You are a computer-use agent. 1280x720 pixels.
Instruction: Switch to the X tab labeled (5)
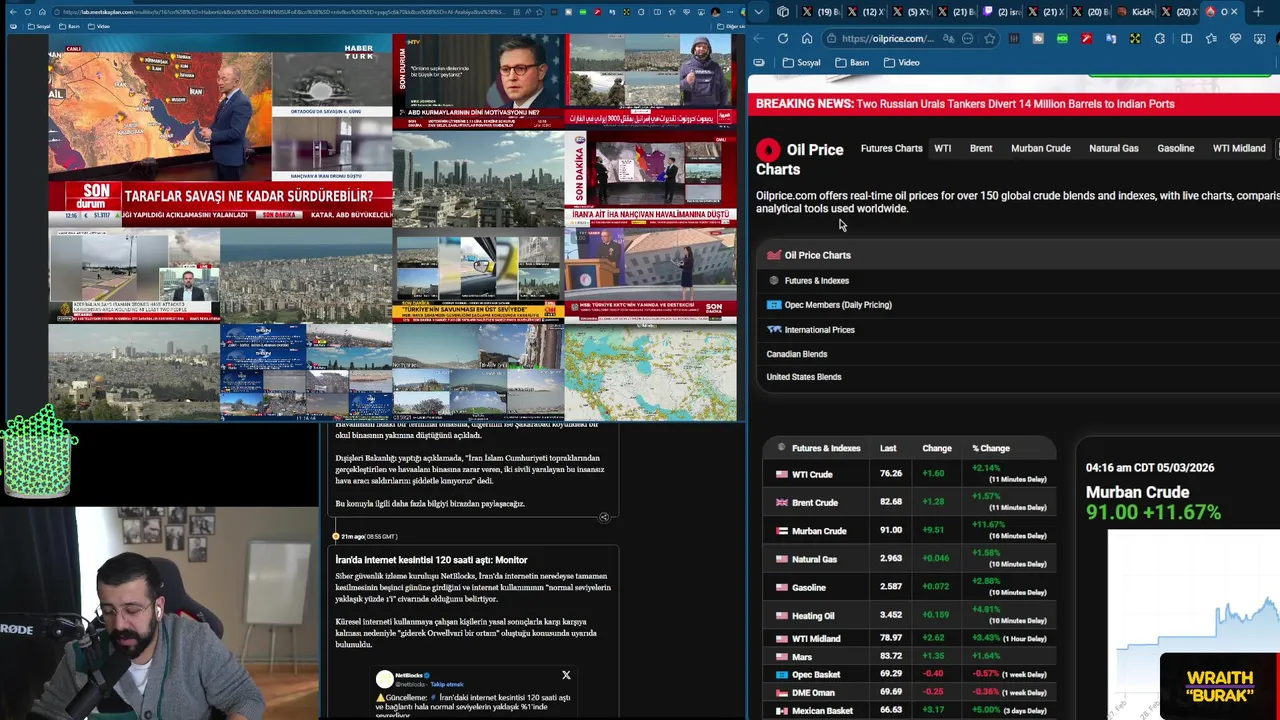pyautogui.click(x=911, y=12)
